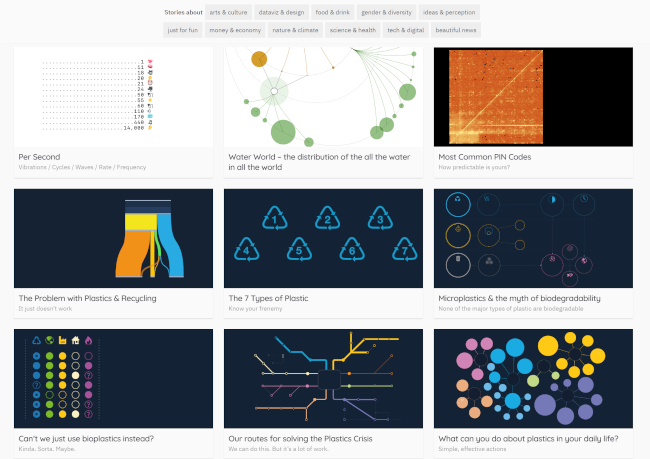This screenshot has height=459, width=650.
Task: Choose the 'food & drink' category tag
Action: [333, 13]
